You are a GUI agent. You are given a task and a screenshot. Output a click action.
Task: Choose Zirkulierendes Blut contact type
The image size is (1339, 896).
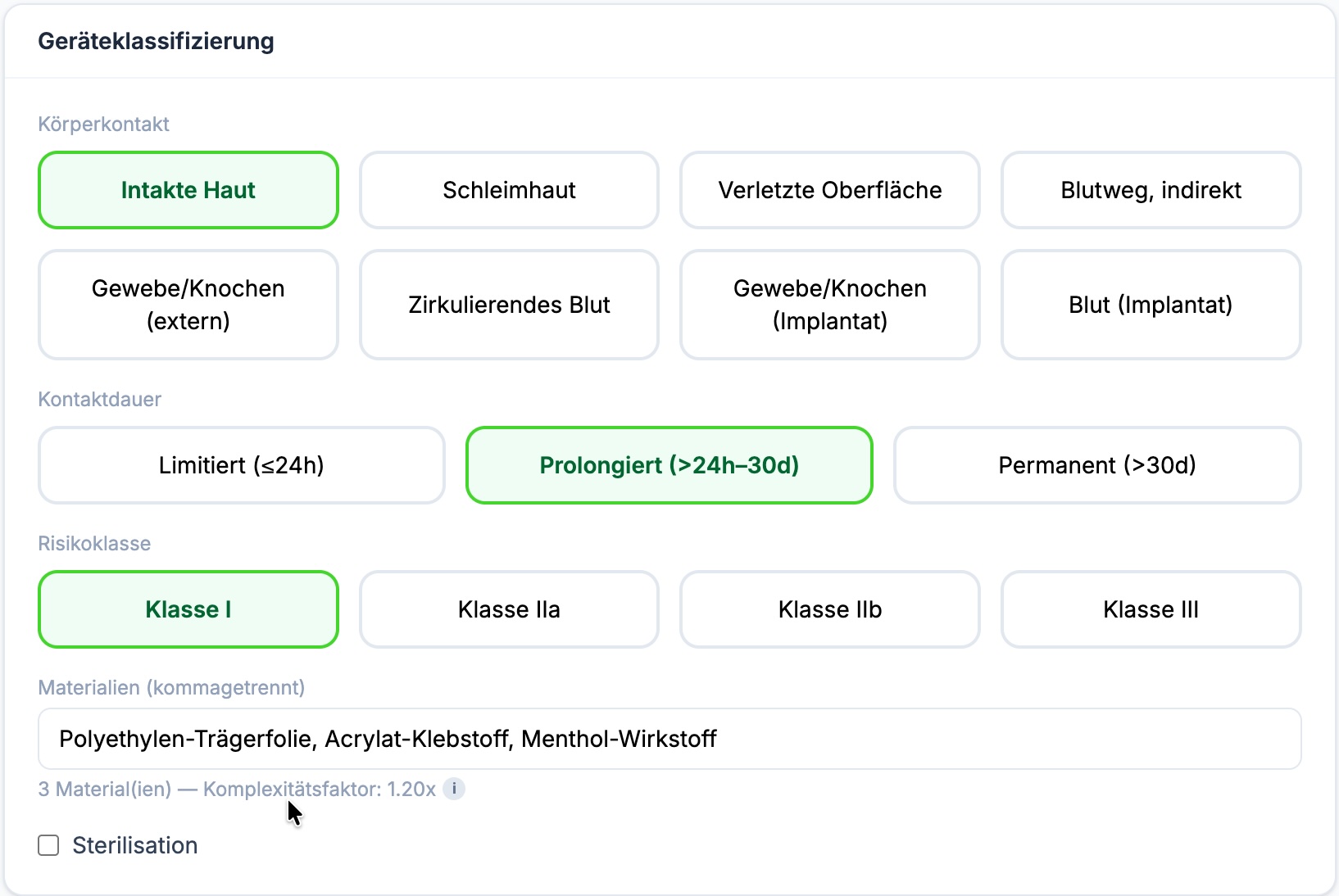pyautogui.click(x=508, y=304)
